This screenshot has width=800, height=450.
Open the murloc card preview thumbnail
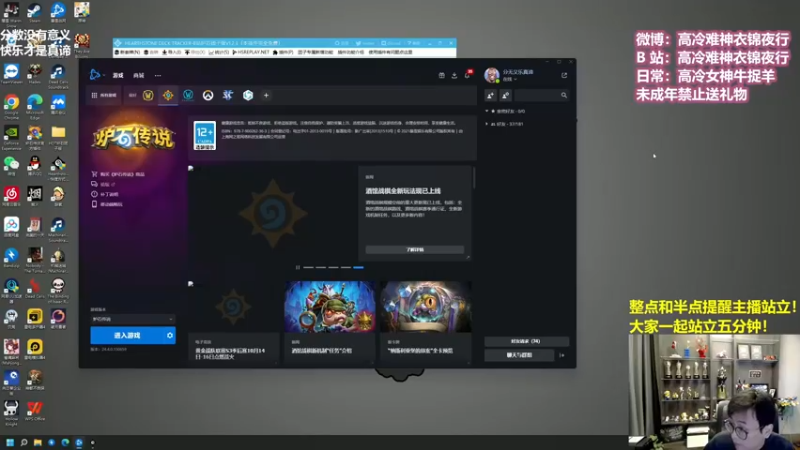426,307
